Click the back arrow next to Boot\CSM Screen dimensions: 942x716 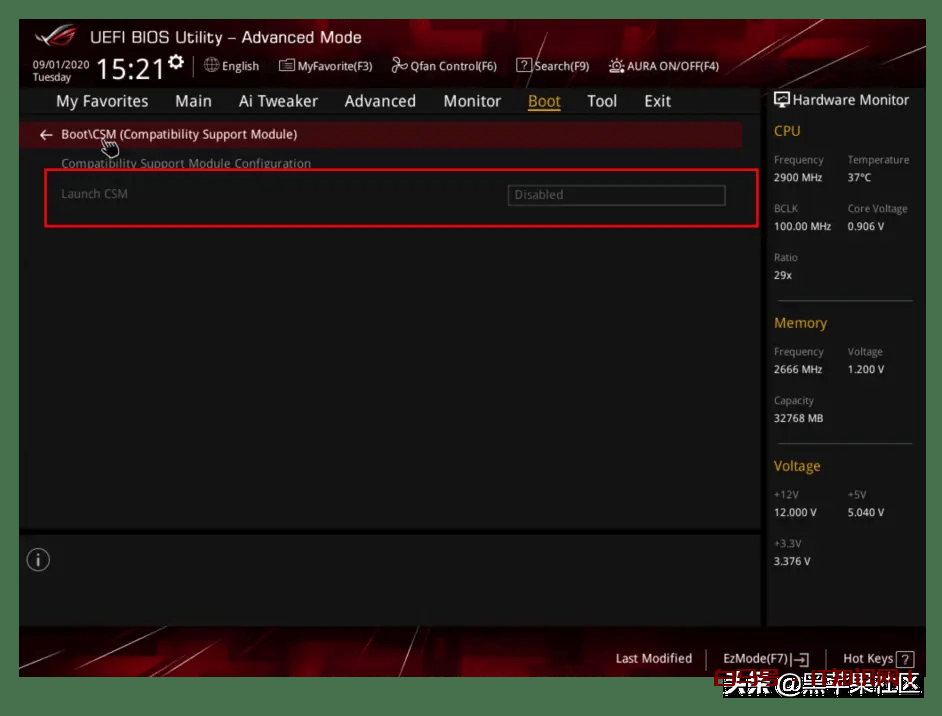(x=45, y=135)
